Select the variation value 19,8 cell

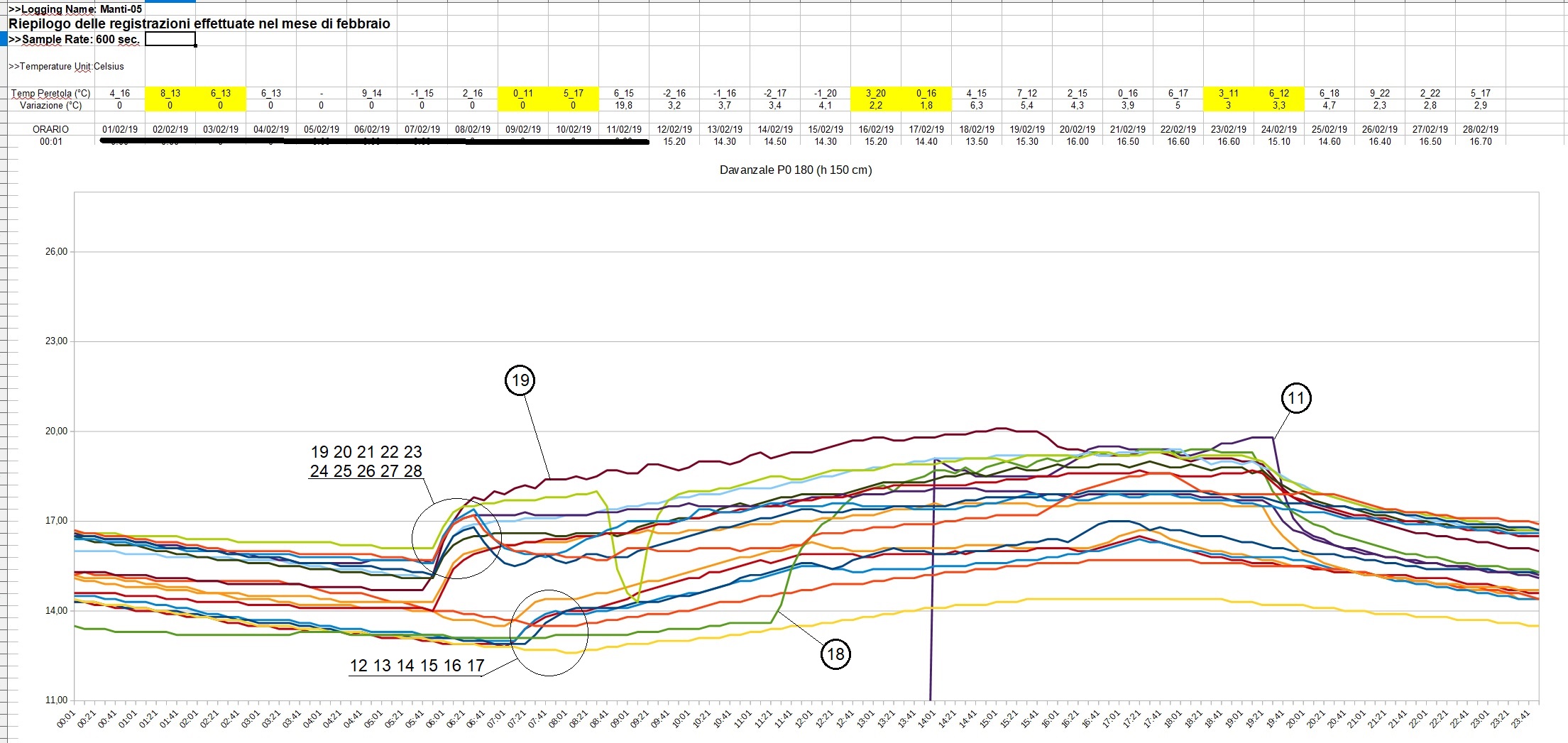624,105
